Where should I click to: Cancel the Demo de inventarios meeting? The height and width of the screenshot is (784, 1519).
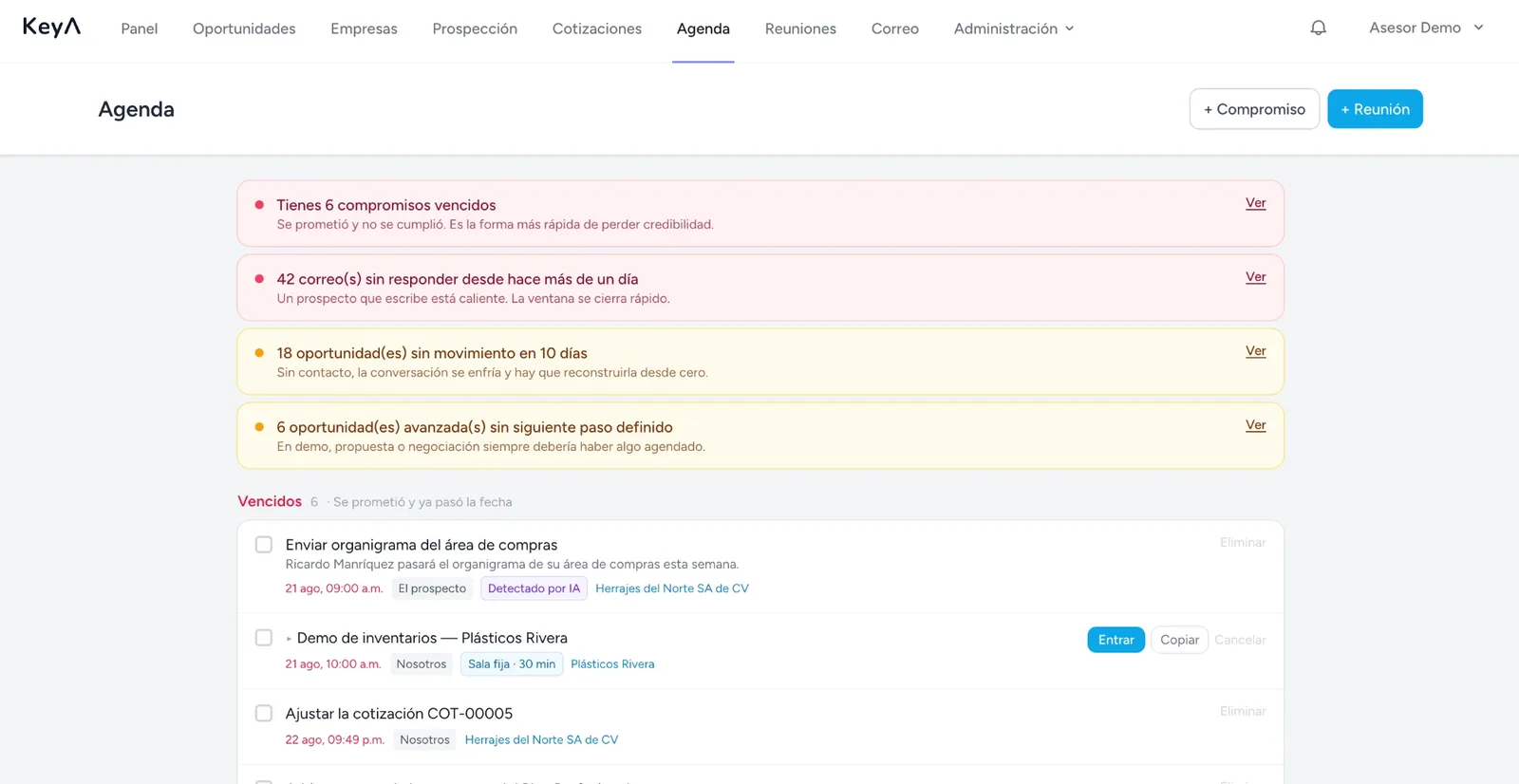pyautogui.click(x=1240, y=640)
